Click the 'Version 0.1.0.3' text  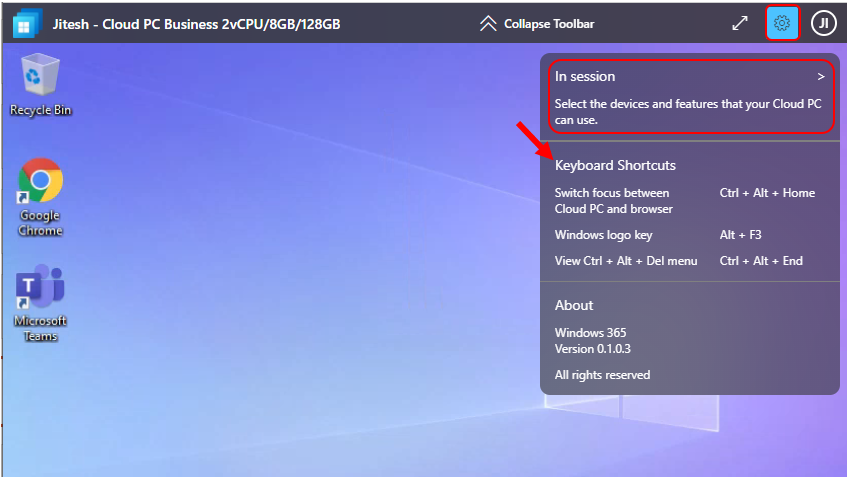[592, 349]
